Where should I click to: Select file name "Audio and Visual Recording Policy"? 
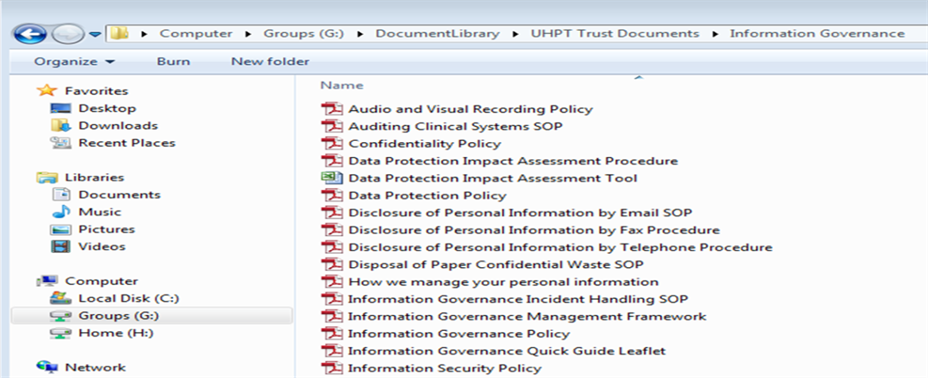tap(471, 109)
